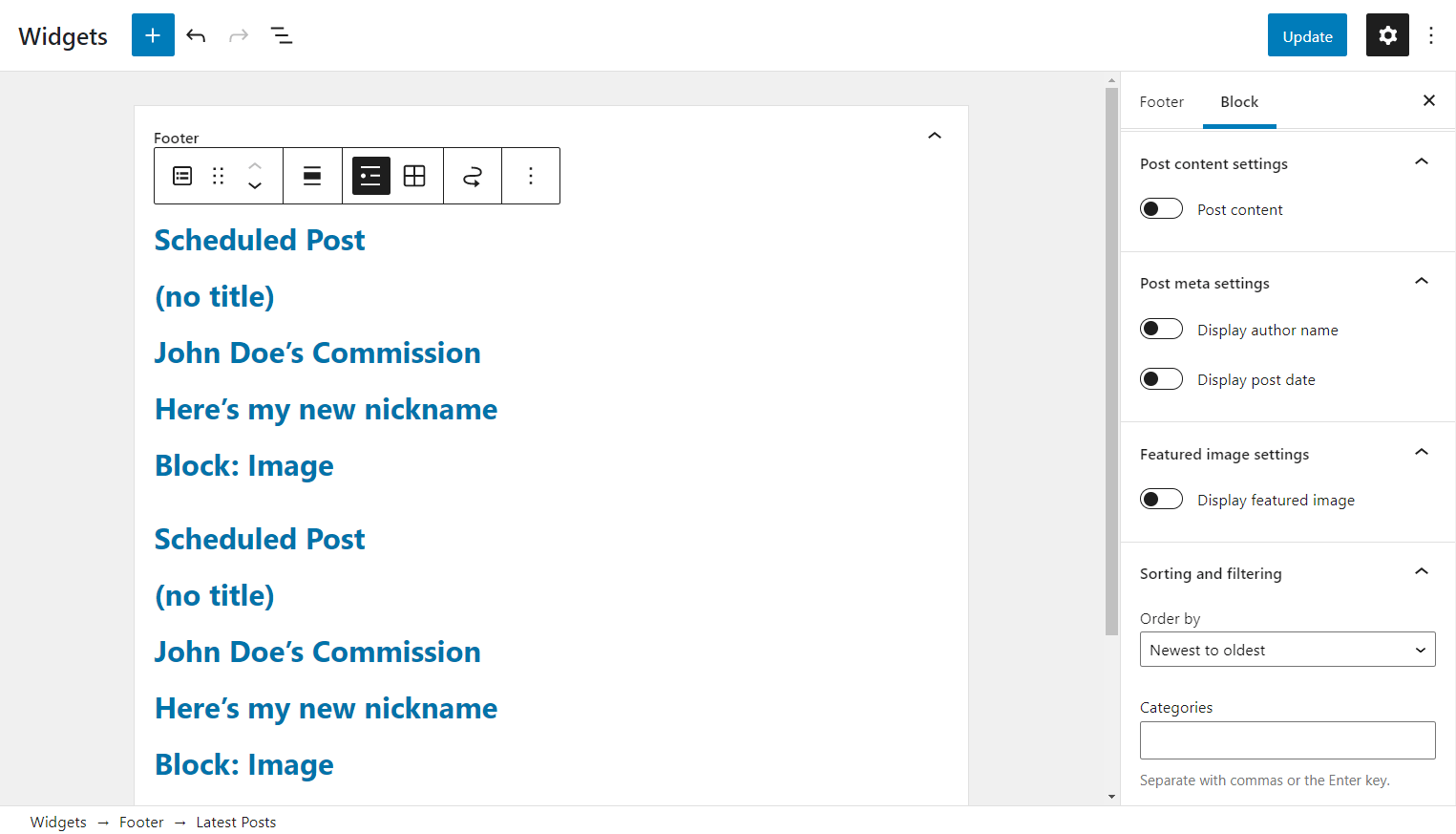Open the top-right options menu
Viewport: 1456px width, 834px height.
click(x=1430, y=35)
